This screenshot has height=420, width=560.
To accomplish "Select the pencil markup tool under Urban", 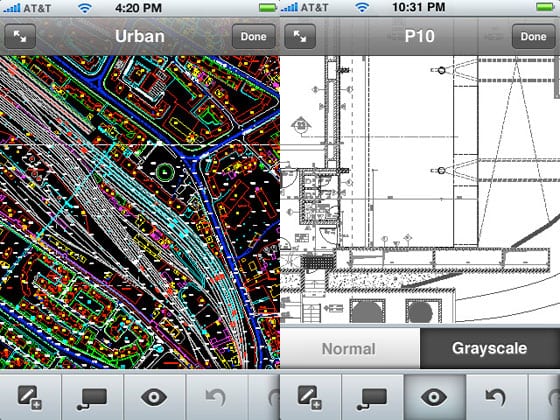I will [30, 397].
